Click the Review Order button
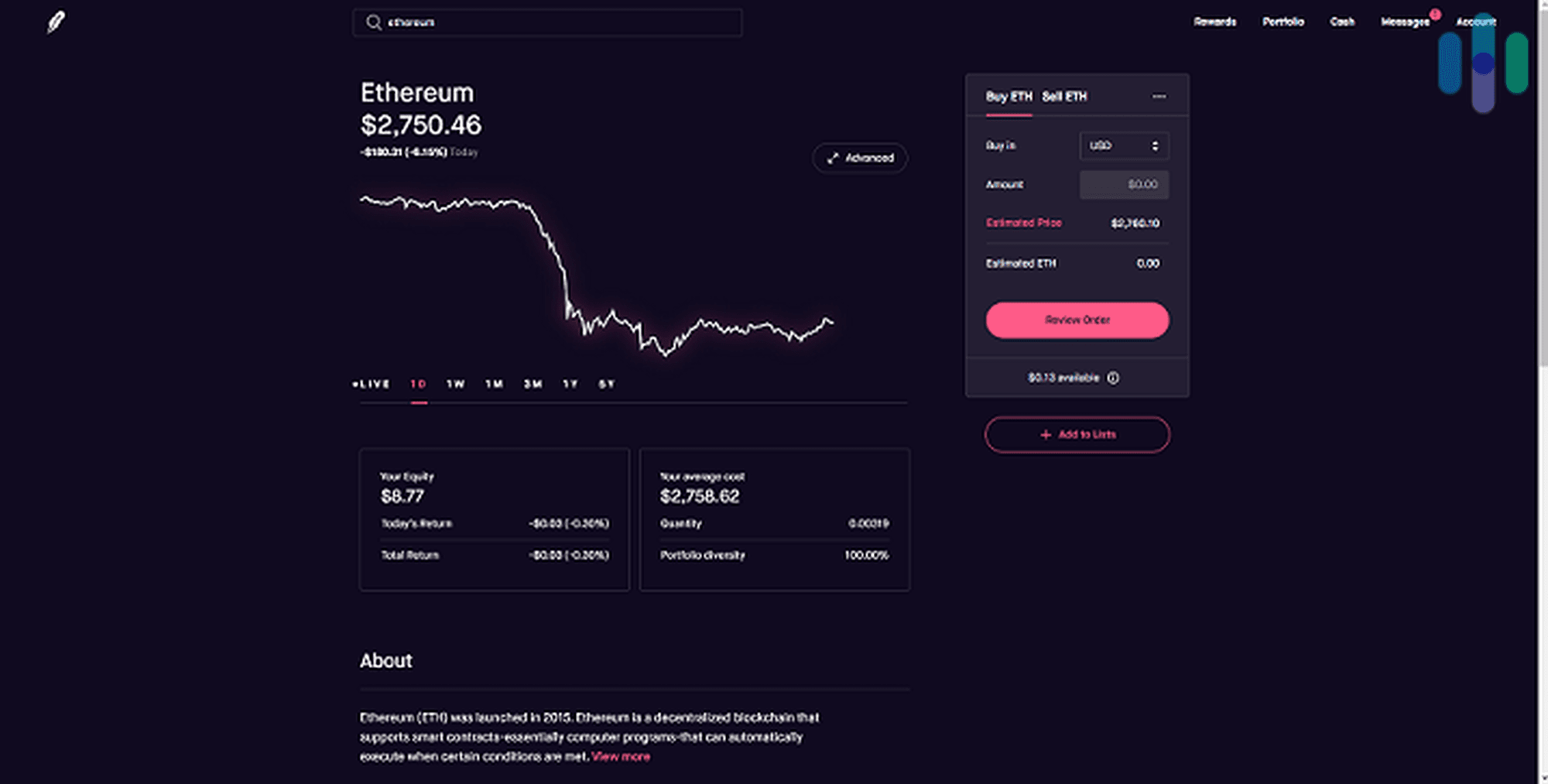Image resolution: width=1548 pixels, height=784 pixels. click(x=1077, y=320)
